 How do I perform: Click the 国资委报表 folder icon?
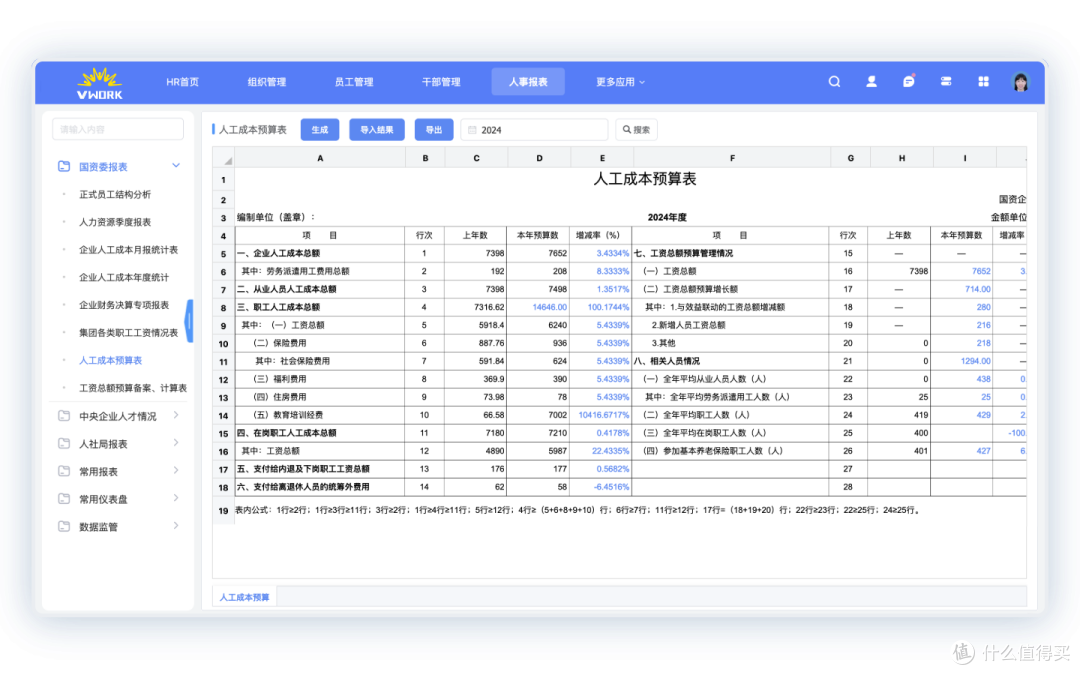coord(64,166)
